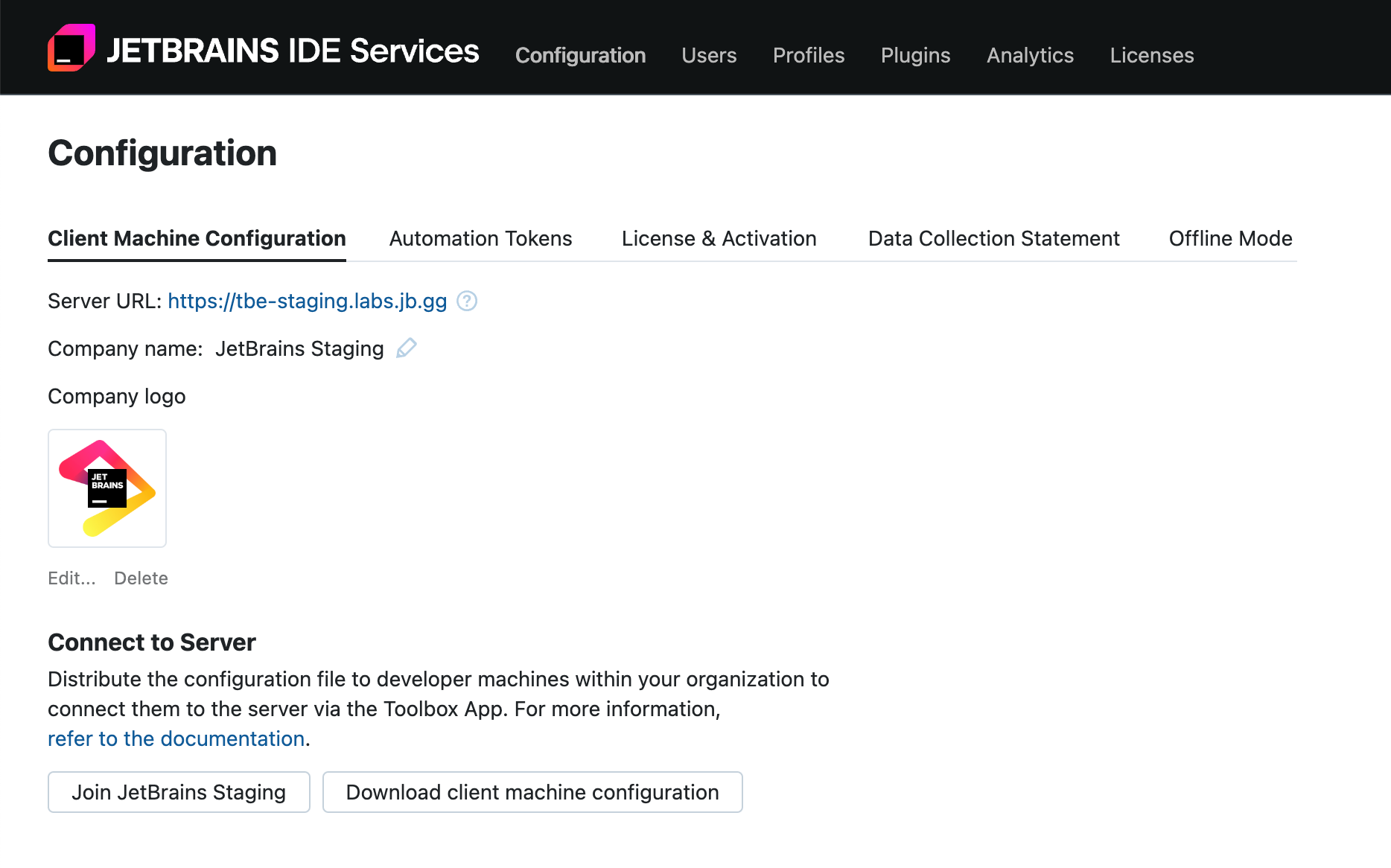Switch to the Automation Tokens tab
Image resolution: width=1391 pixels, height=868 pixels.
(x=480, y=238)
